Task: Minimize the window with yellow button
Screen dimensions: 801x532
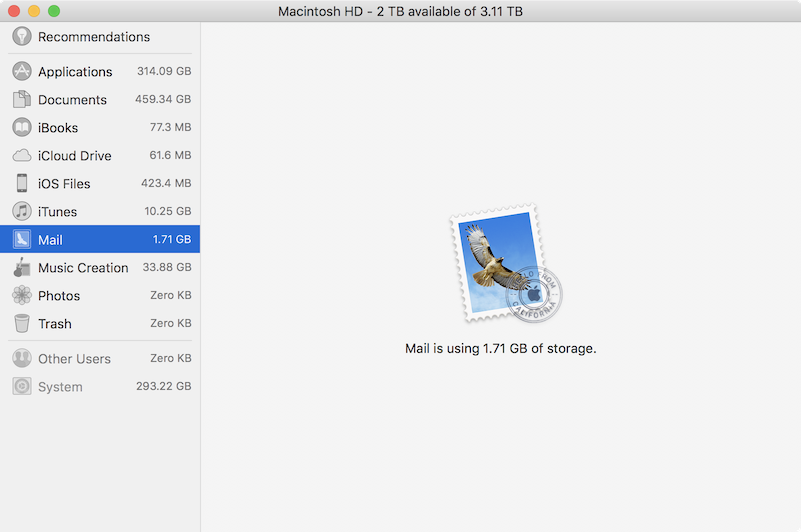Action: point(34,11)
